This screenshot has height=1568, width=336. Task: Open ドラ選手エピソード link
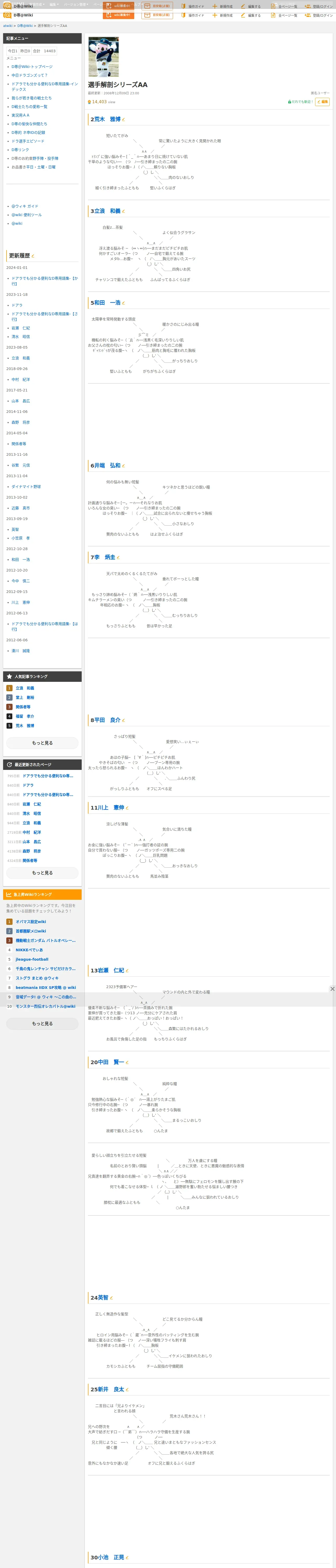28,141
